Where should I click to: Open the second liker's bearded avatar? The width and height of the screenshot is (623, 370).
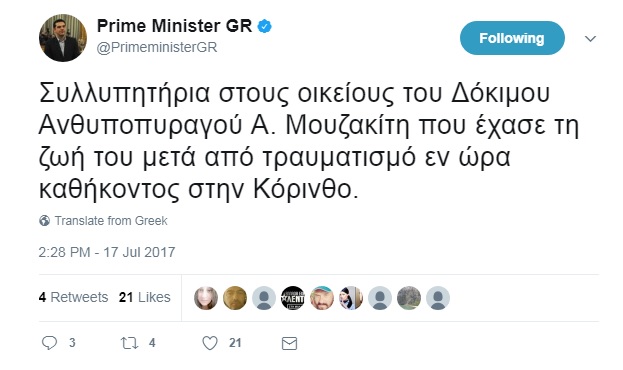(235, 298)
